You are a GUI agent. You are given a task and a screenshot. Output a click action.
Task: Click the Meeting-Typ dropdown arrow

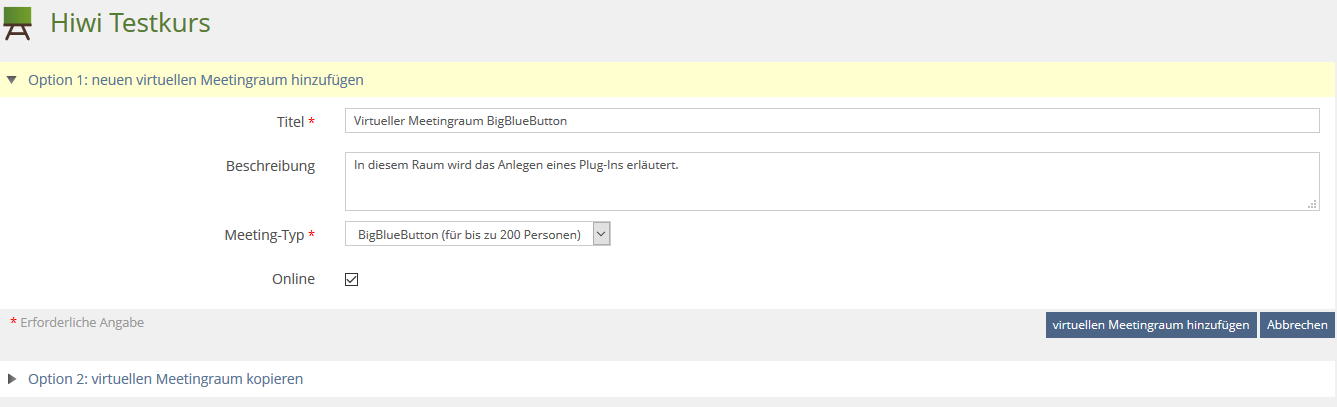click(x=601, y=234)
